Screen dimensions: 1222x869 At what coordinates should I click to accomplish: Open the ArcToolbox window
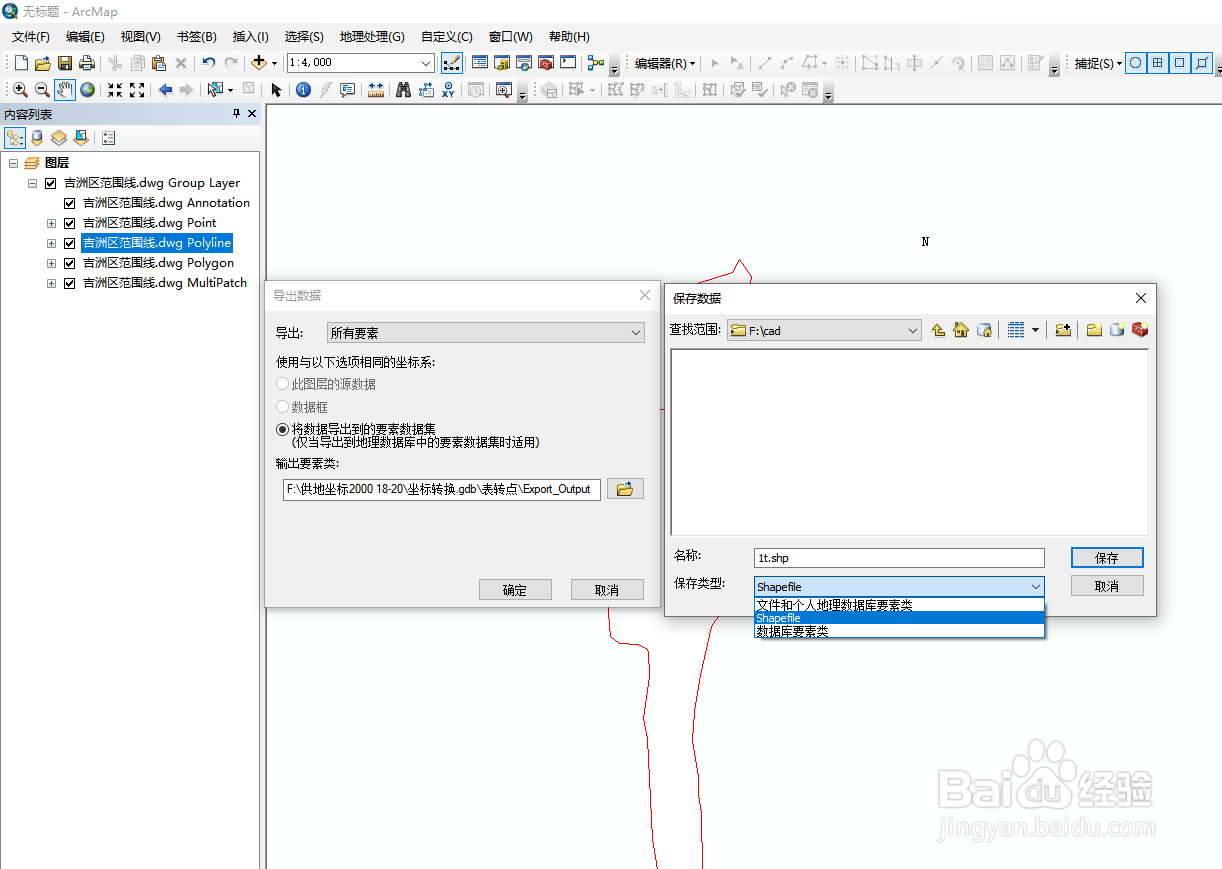click(546, 62)
